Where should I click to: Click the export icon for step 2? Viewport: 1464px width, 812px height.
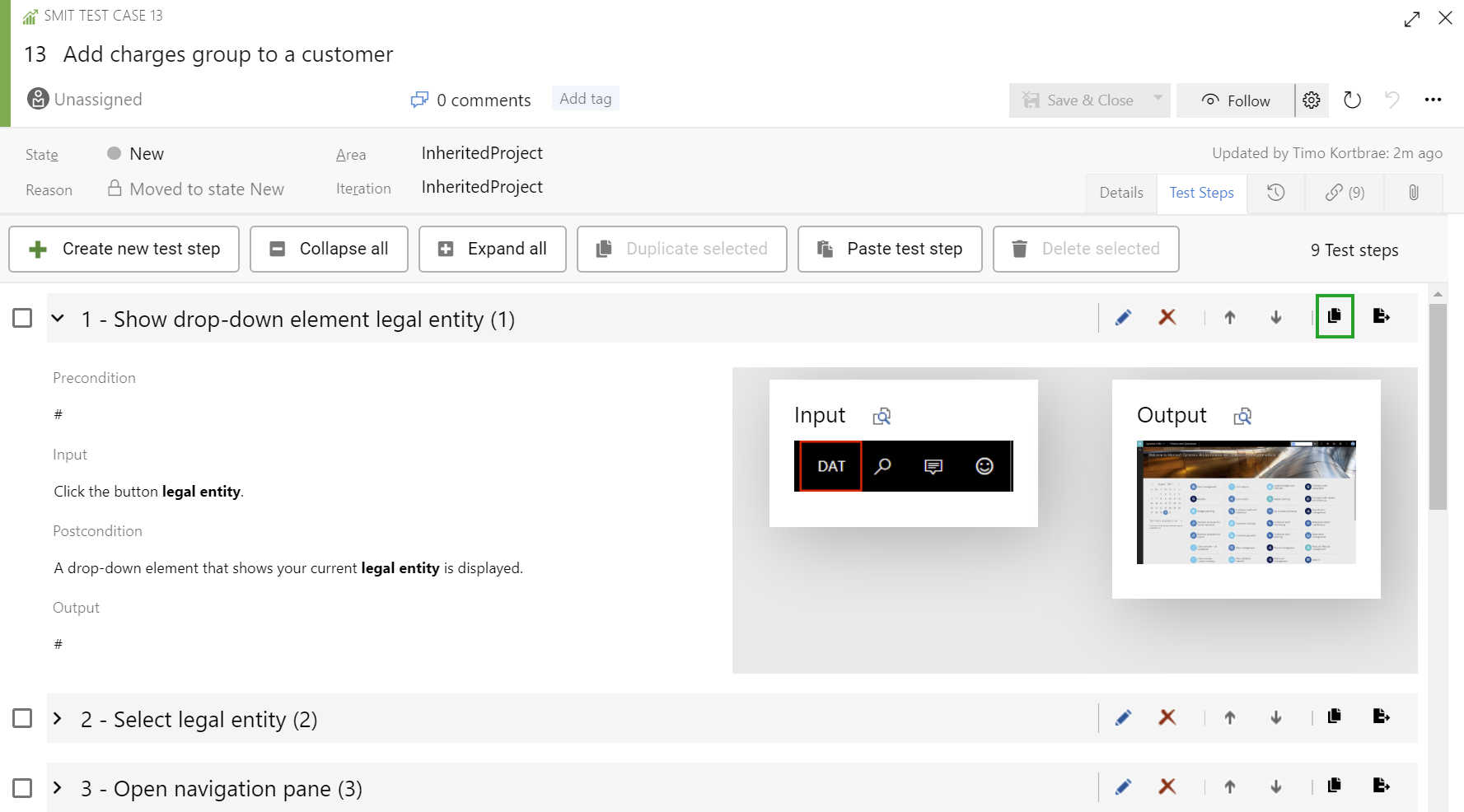[1381, 716]
